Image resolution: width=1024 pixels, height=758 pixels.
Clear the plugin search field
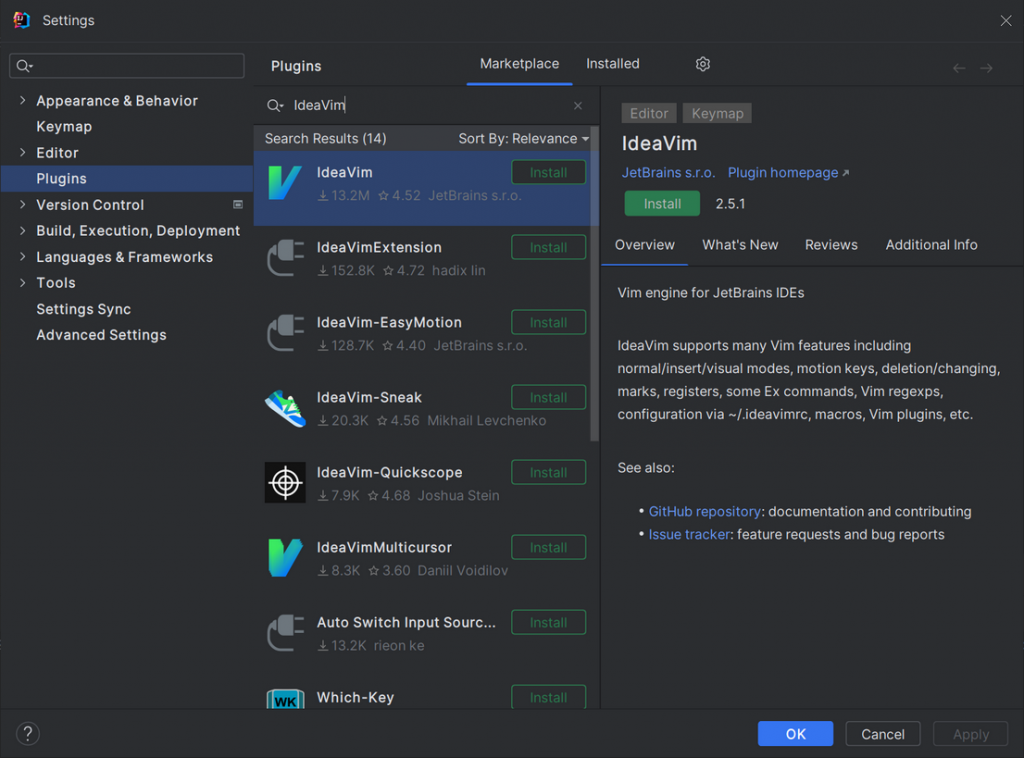[578, 106]
